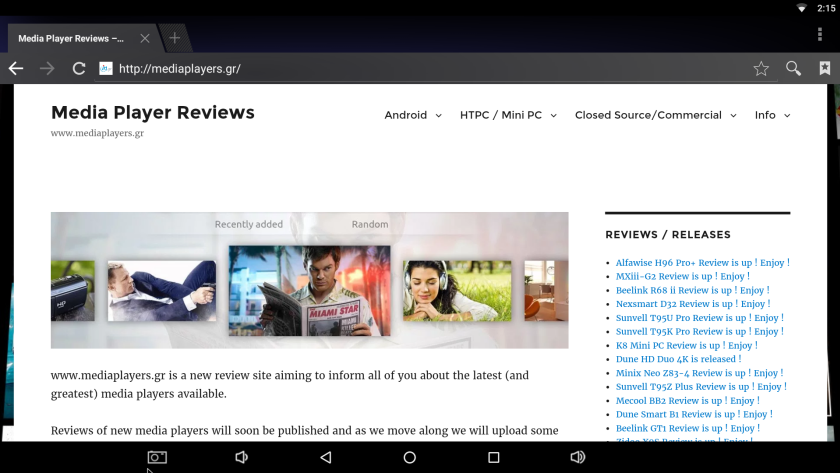Image resolution: width=840 pixels, height=473 pixels.
Task: Open the Closed Source/Commercial menu item
Action: pyautogui.click(x=648, y=115)
